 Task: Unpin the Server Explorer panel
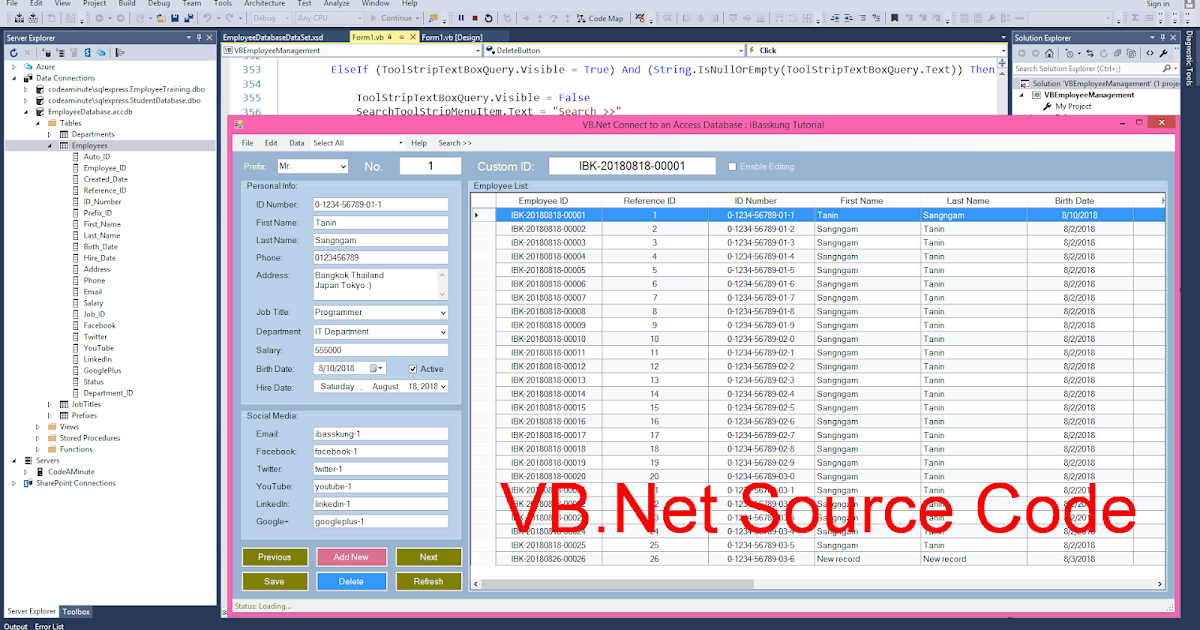[199, 38]
